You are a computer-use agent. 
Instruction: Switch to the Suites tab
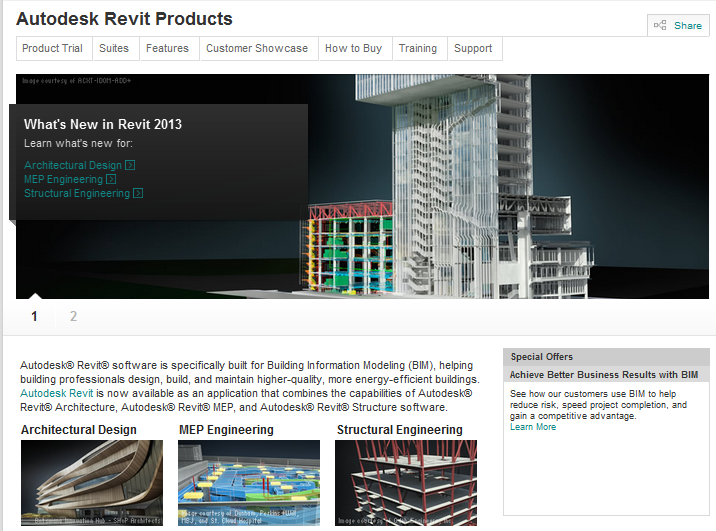tap(116, 48)
